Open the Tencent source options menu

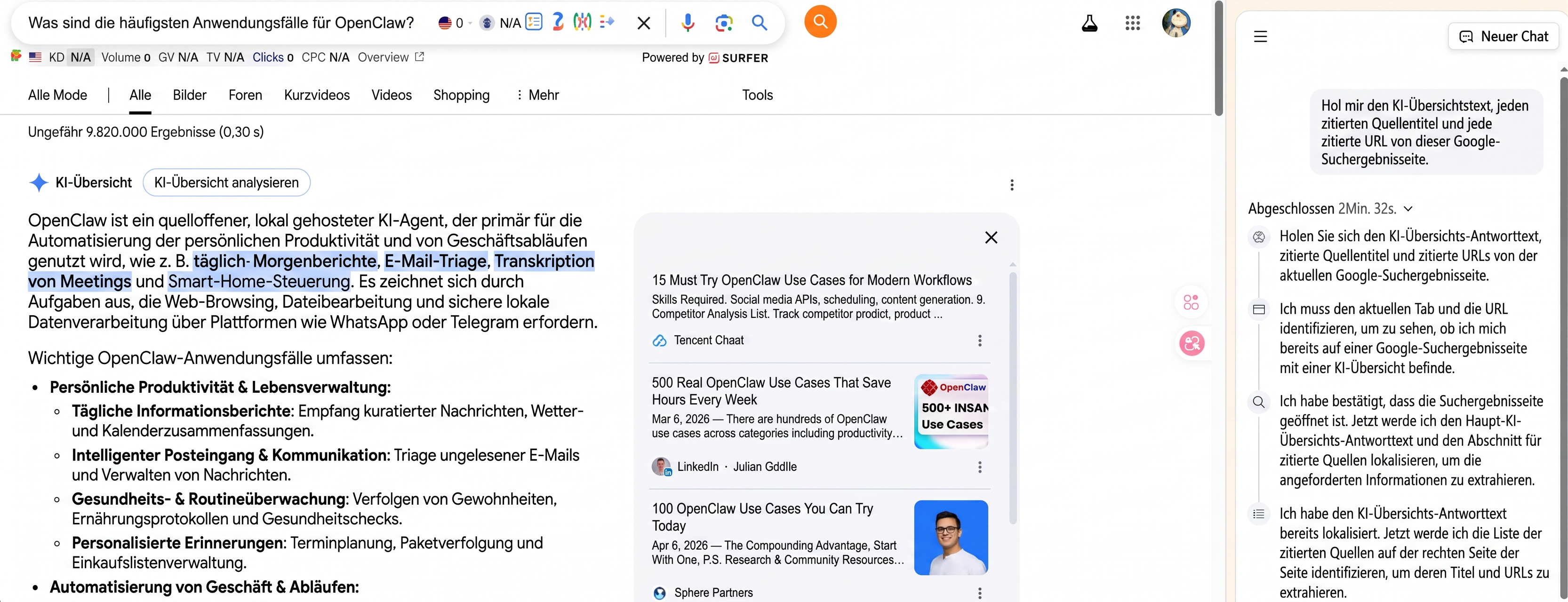[x=979, y=341]
